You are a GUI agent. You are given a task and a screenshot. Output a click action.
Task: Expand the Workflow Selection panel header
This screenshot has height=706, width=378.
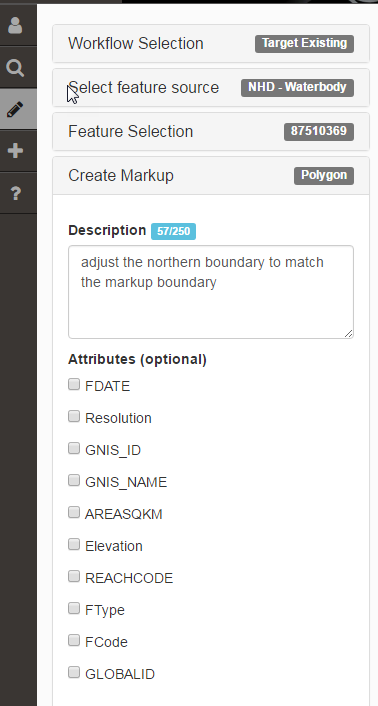[211, 44]
